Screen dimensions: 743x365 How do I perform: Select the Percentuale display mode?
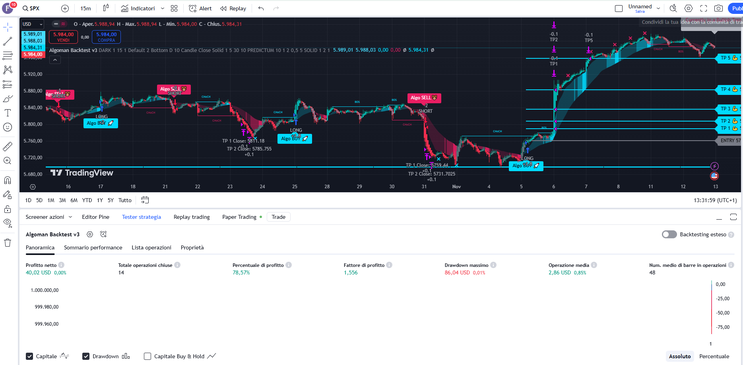pos(714,356)
